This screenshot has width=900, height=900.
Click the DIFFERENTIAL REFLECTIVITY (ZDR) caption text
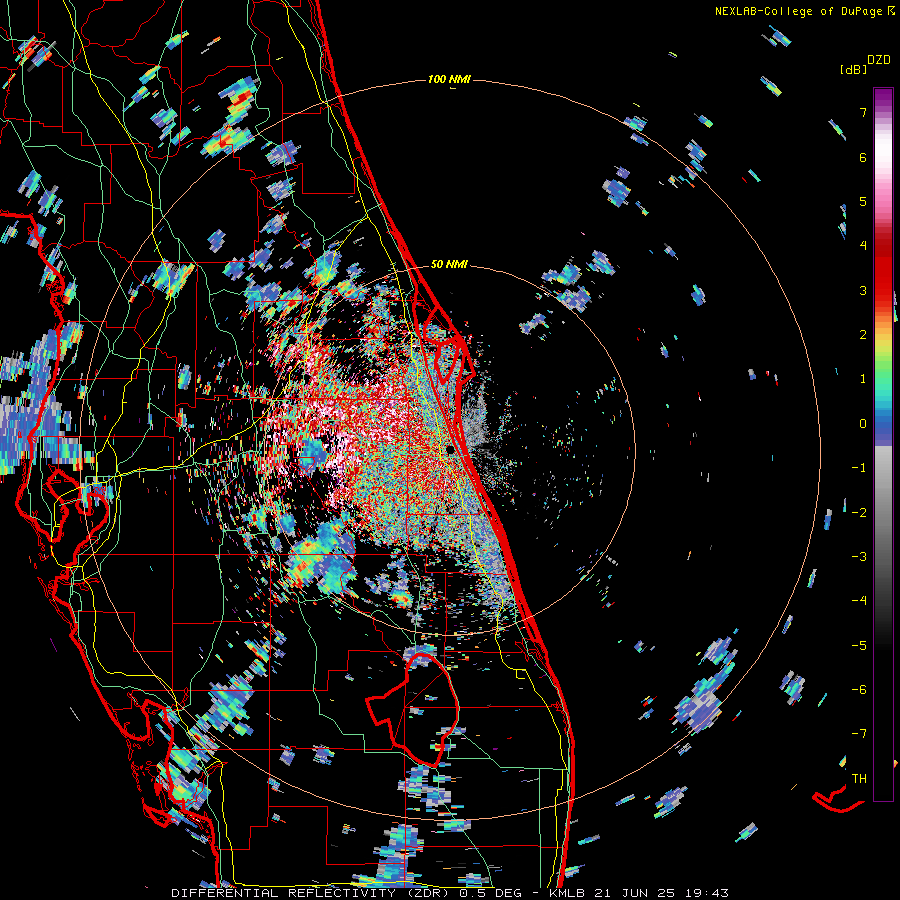(x=312, y=893)
